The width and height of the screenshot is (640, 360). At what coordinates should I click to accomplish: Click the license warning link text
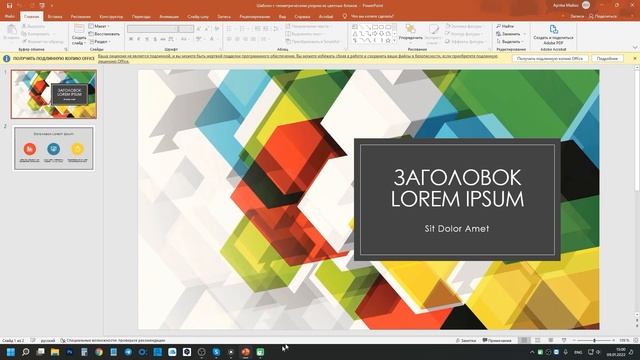pyautogui.click(x=298, y=58)
